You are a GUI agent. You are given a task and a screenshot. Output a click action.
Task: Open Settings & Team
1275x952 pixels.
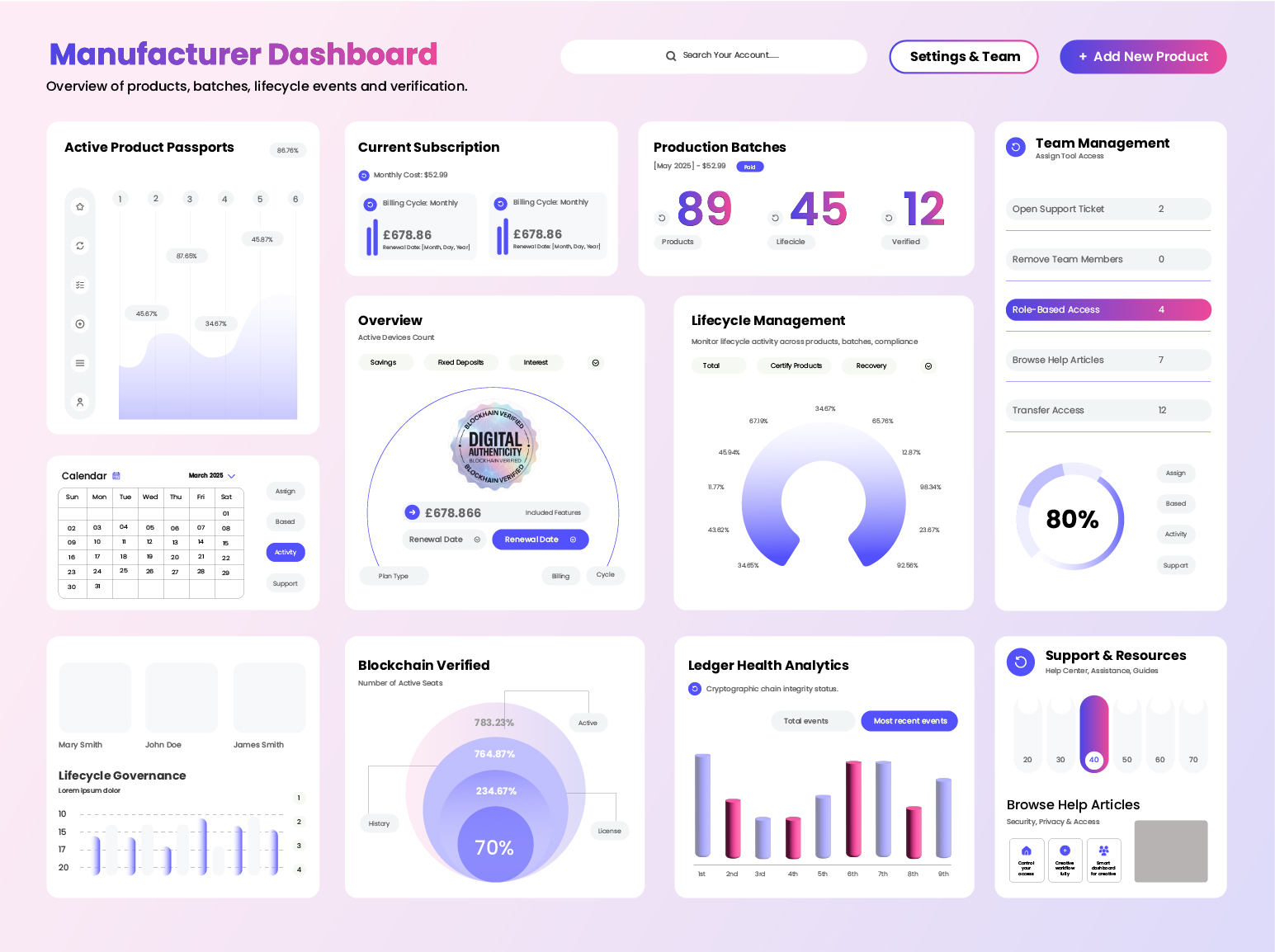(x=964, y=57)
